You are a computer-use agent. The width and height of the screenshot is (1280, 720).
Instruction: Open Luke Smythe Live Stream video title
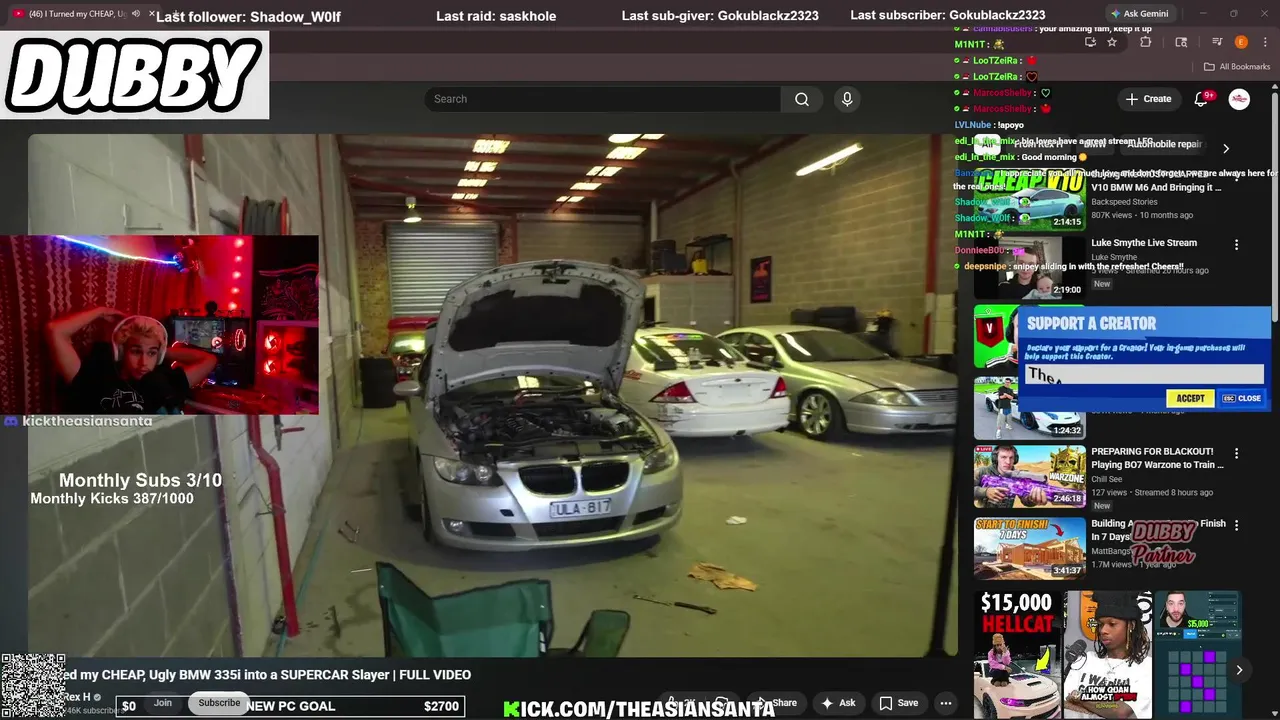[1144, 243]
